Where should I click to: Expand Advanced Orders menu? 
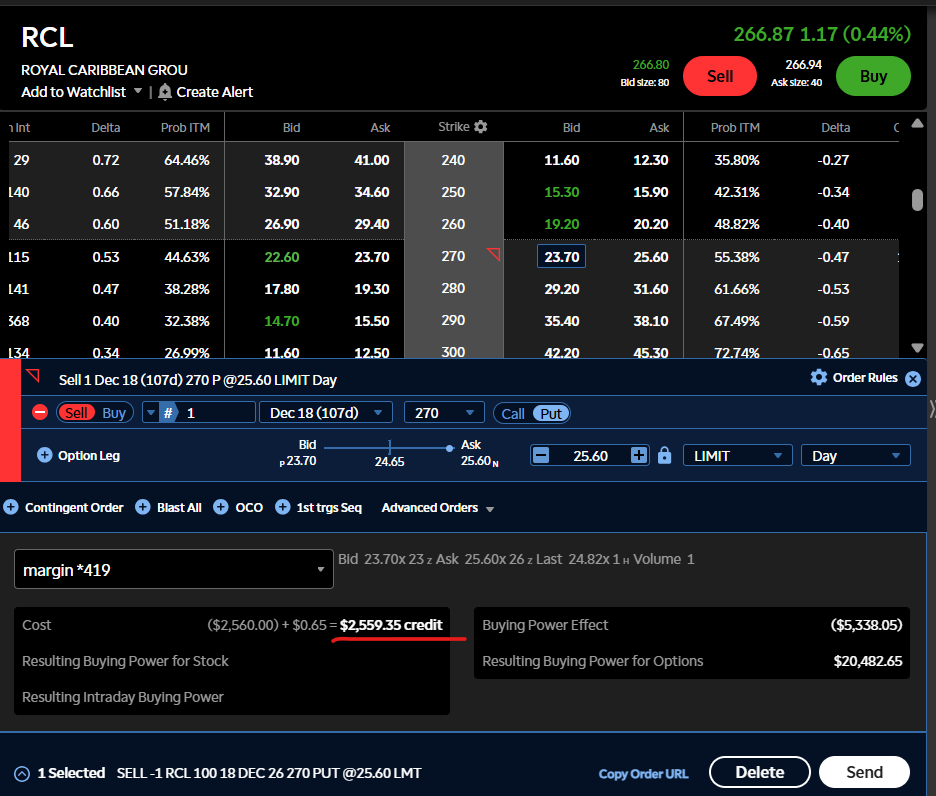(x=438, y=508)
